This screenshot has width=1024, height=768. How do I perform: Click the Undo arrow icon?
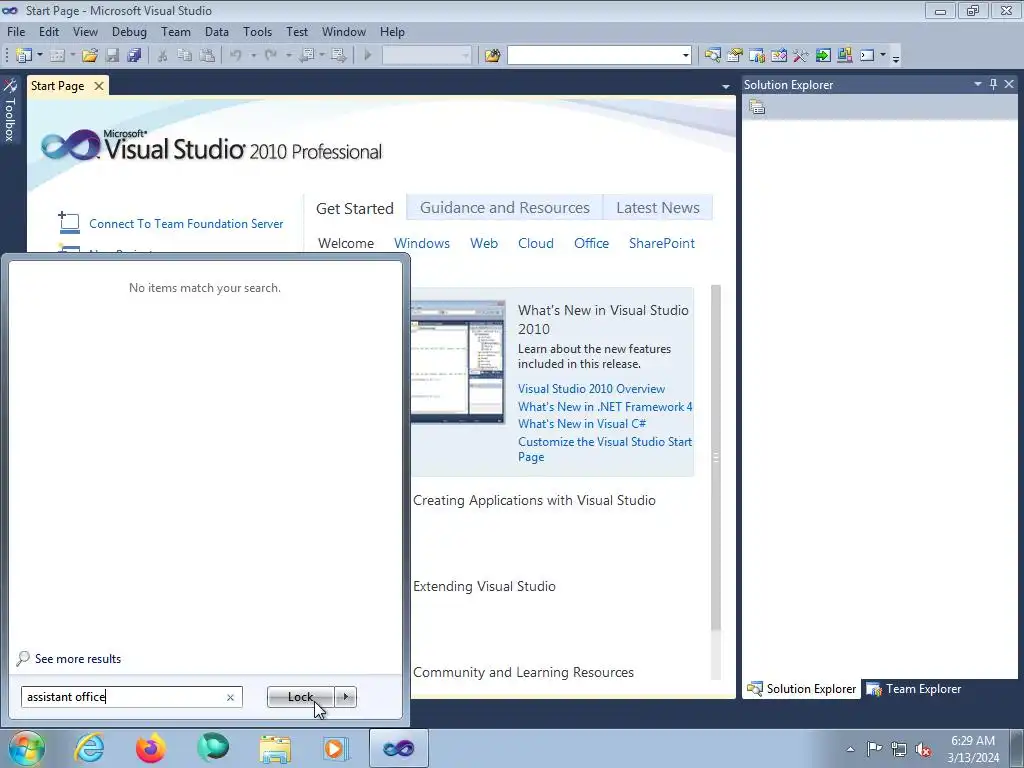coord(236,56)
